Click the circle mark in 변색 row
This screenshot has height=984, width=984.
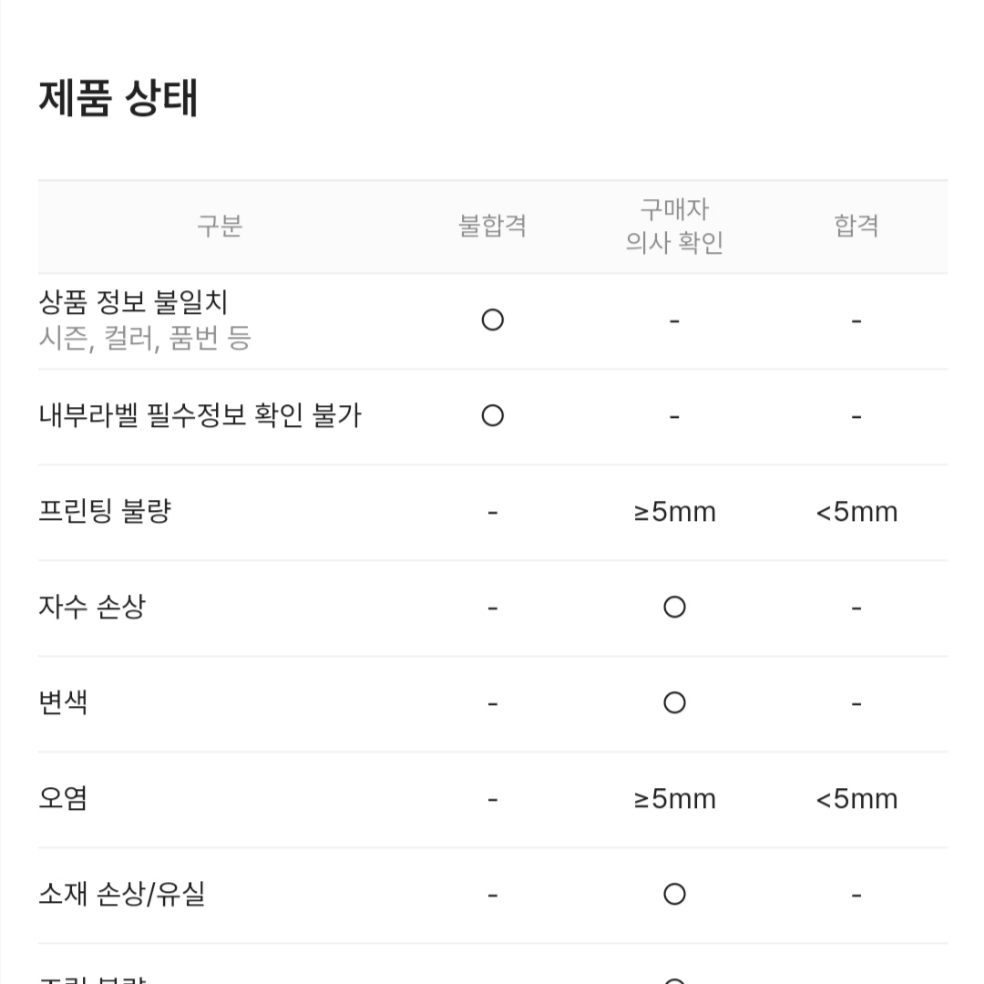(675, 703)
